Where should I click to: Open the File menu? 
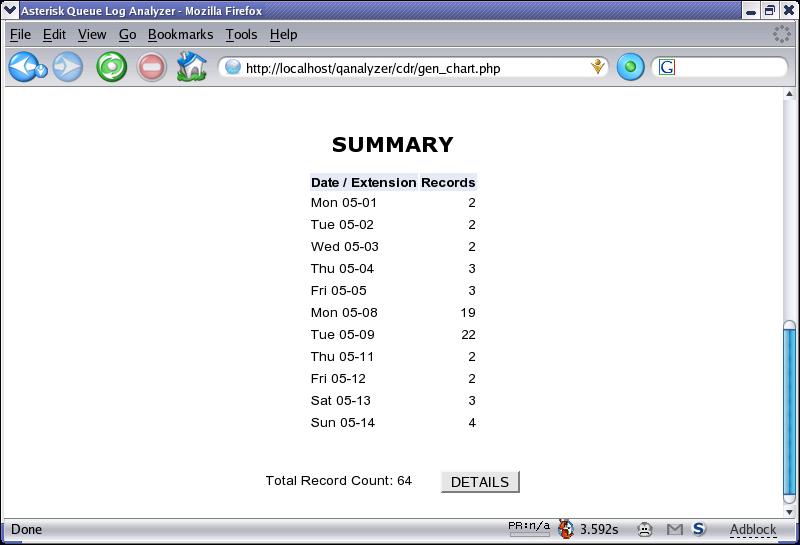pos(20,34)
